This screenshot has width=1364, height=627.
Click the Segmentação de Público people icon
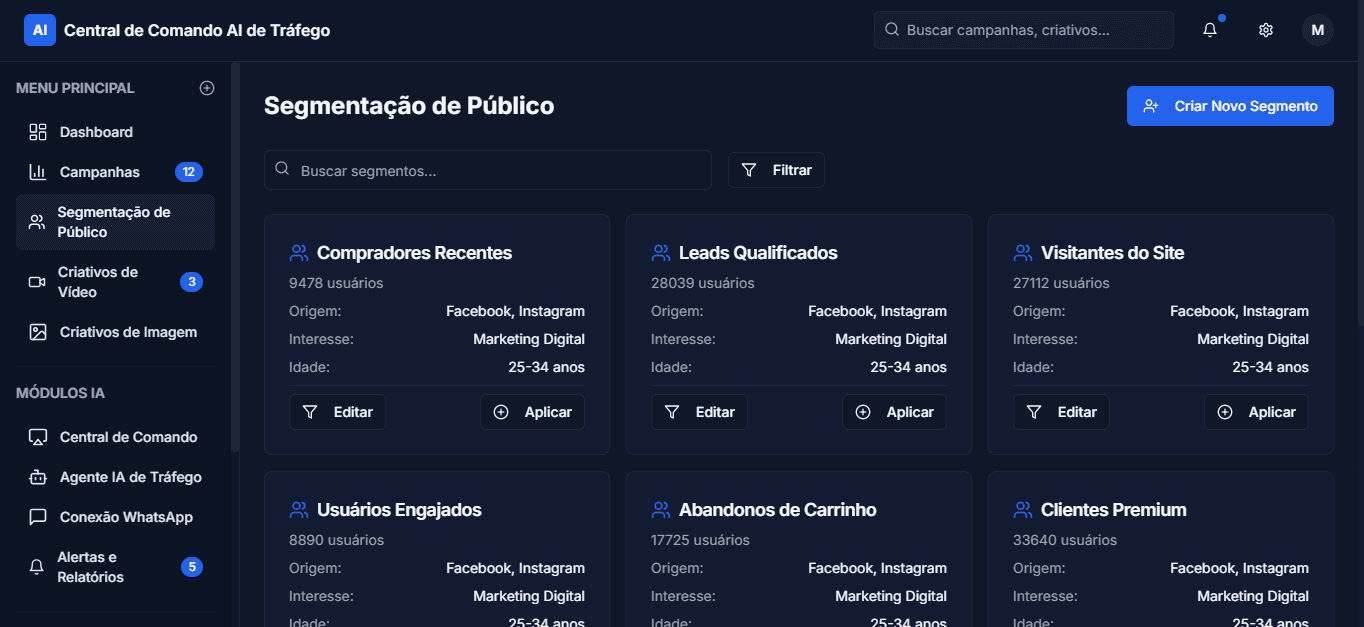point(37,222)
